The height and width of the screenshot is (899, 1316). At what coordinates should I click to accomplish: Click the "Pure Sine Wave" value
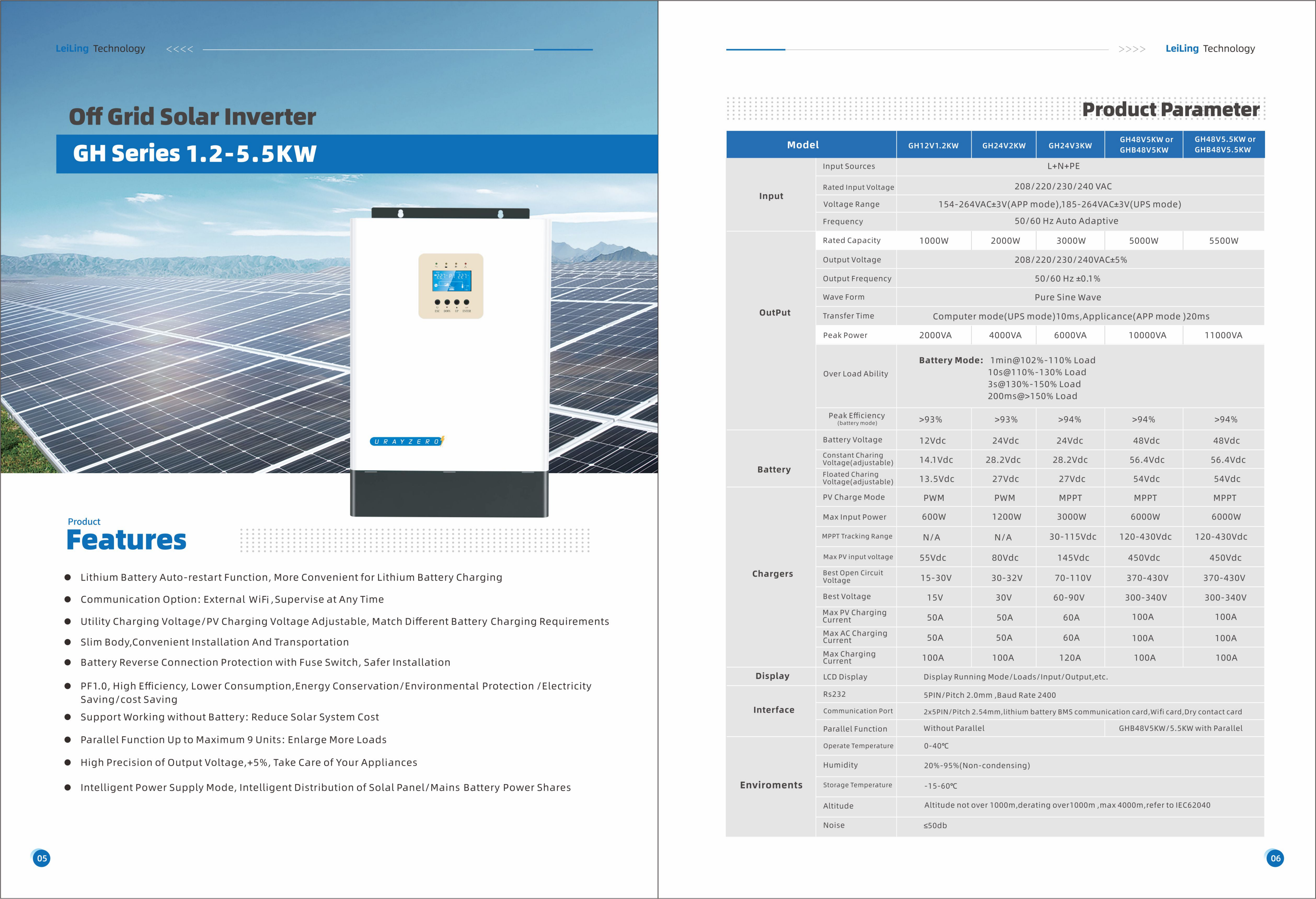1068,298
